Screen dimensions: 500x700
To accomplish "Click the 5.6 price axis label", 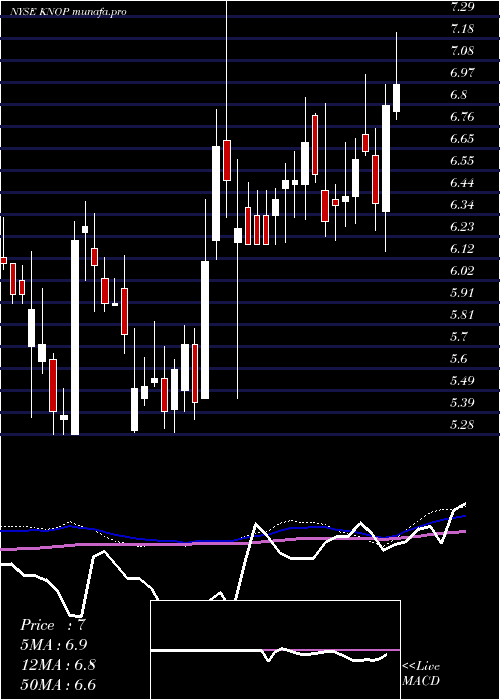I will 459,358.
